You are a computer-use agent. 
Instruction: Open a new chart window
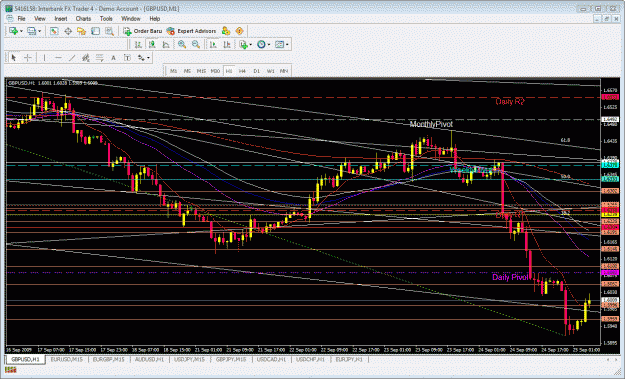click(x=13, y=31)
